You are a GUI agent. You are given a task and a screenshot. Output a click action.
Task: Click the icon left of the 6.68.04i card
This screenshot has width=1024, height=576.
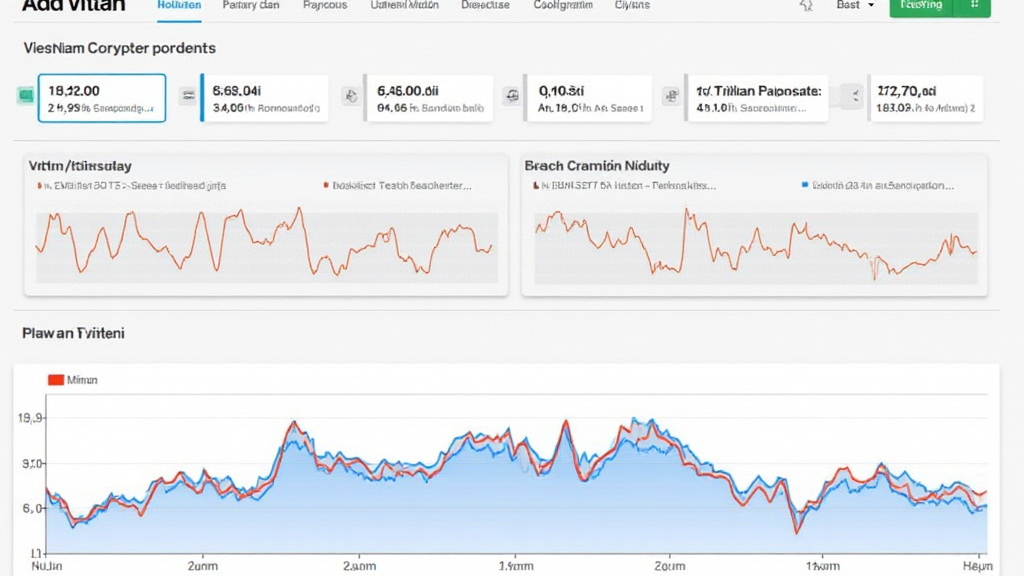point(186,96)
